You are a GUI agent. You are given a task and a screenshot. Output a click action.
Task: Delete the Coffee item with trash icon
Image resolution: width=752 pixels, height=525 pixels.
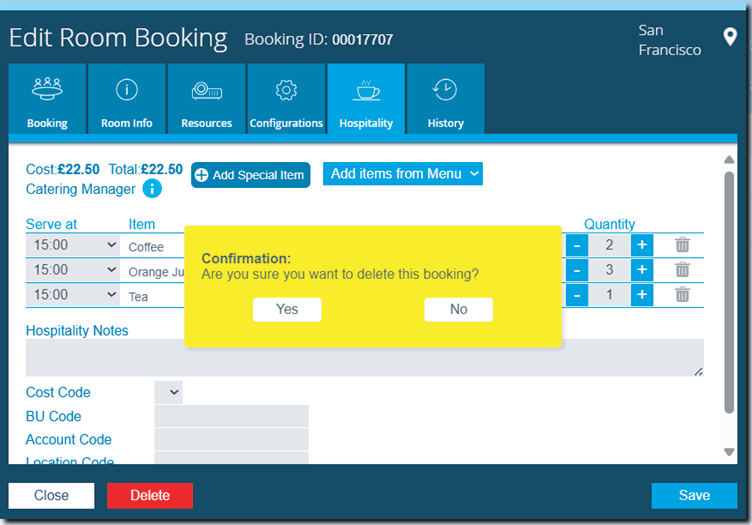pyautogui.click(x=682, y=245)
